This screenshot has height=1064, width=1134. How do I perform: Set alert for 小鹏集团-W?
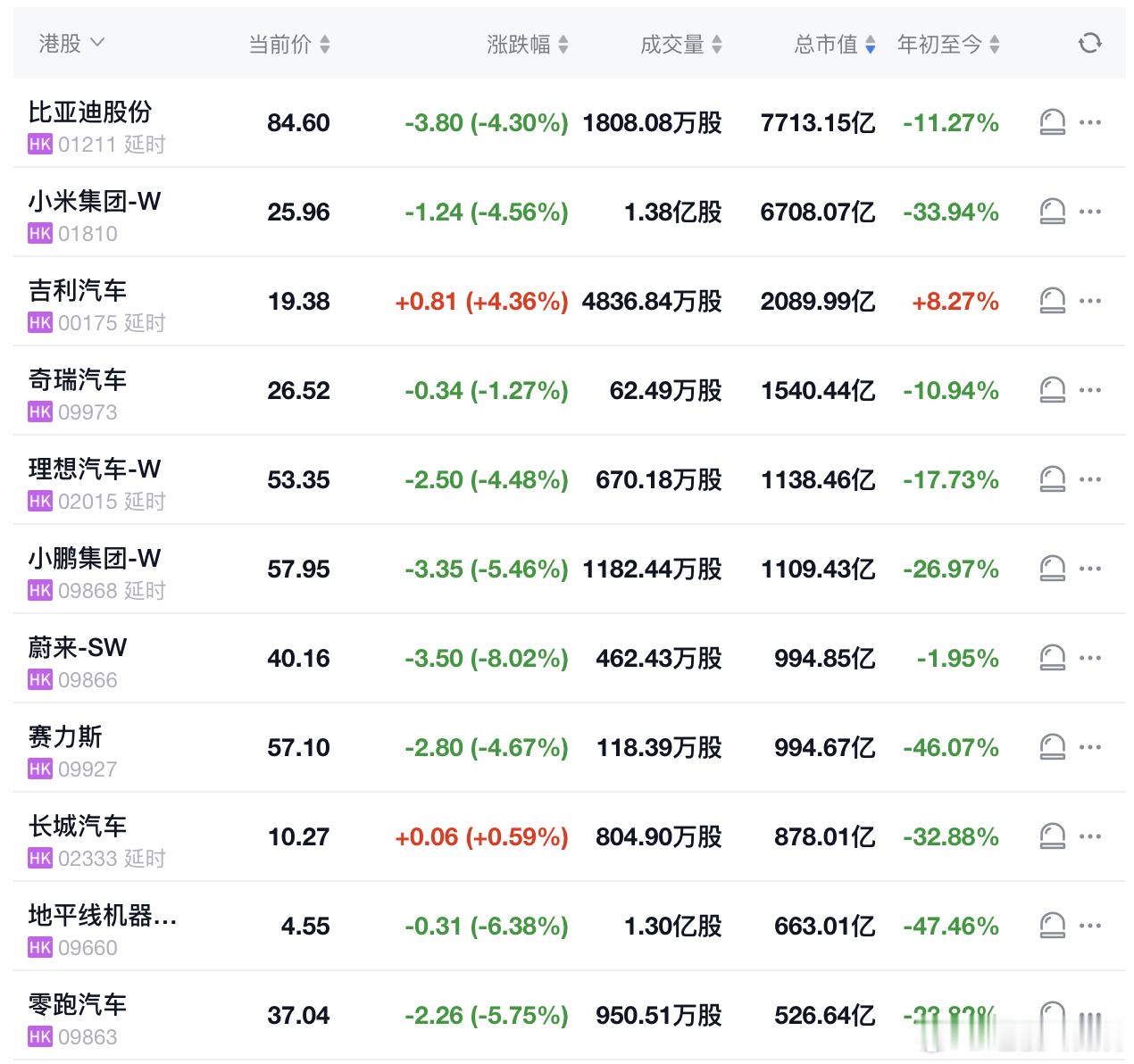coord(1053,569)
